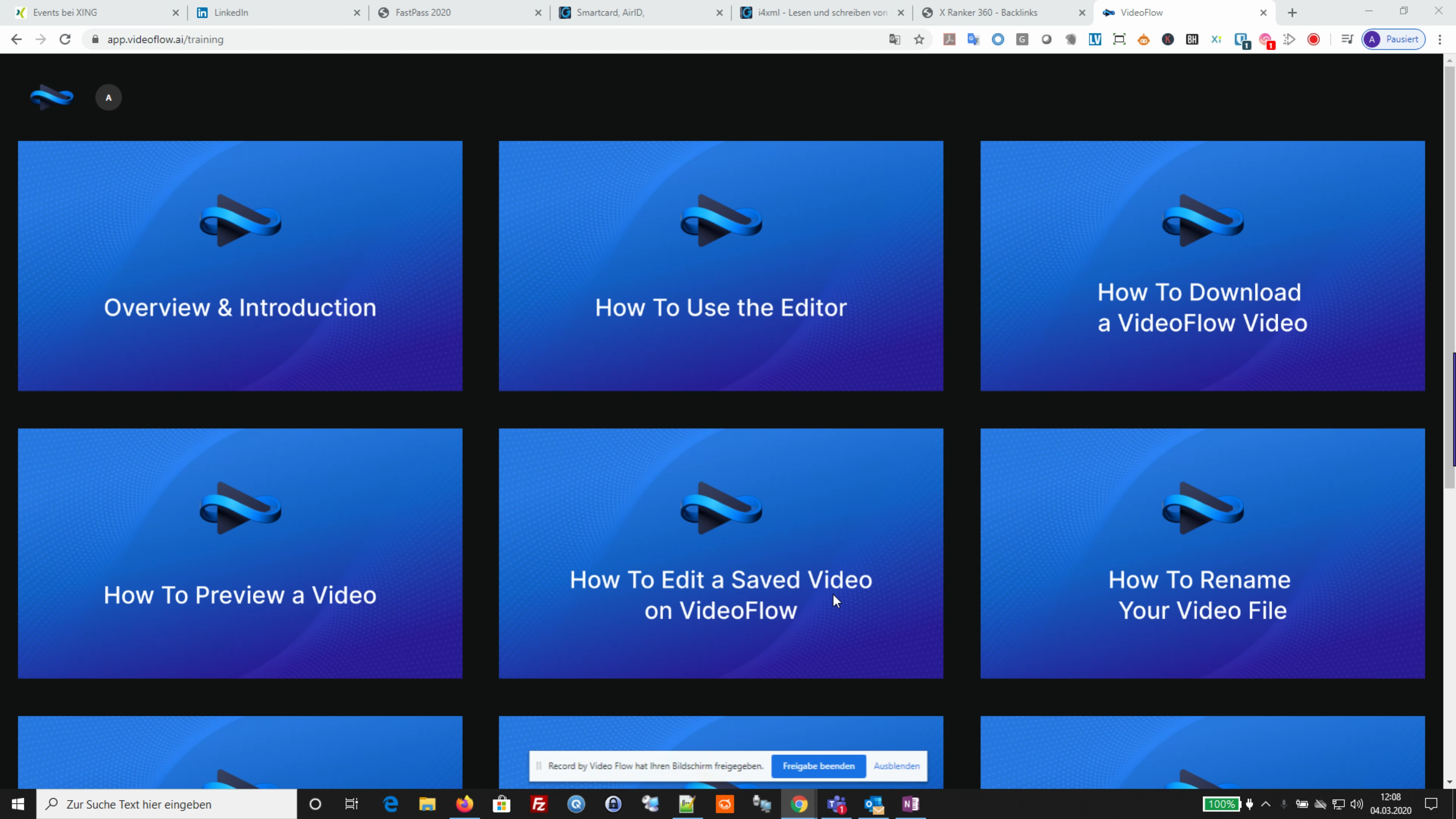This screenshot has width=1456, height=819.
Task: Open the How To Use the Editor video
Action: pyautogui.click(x=721, y=266)
